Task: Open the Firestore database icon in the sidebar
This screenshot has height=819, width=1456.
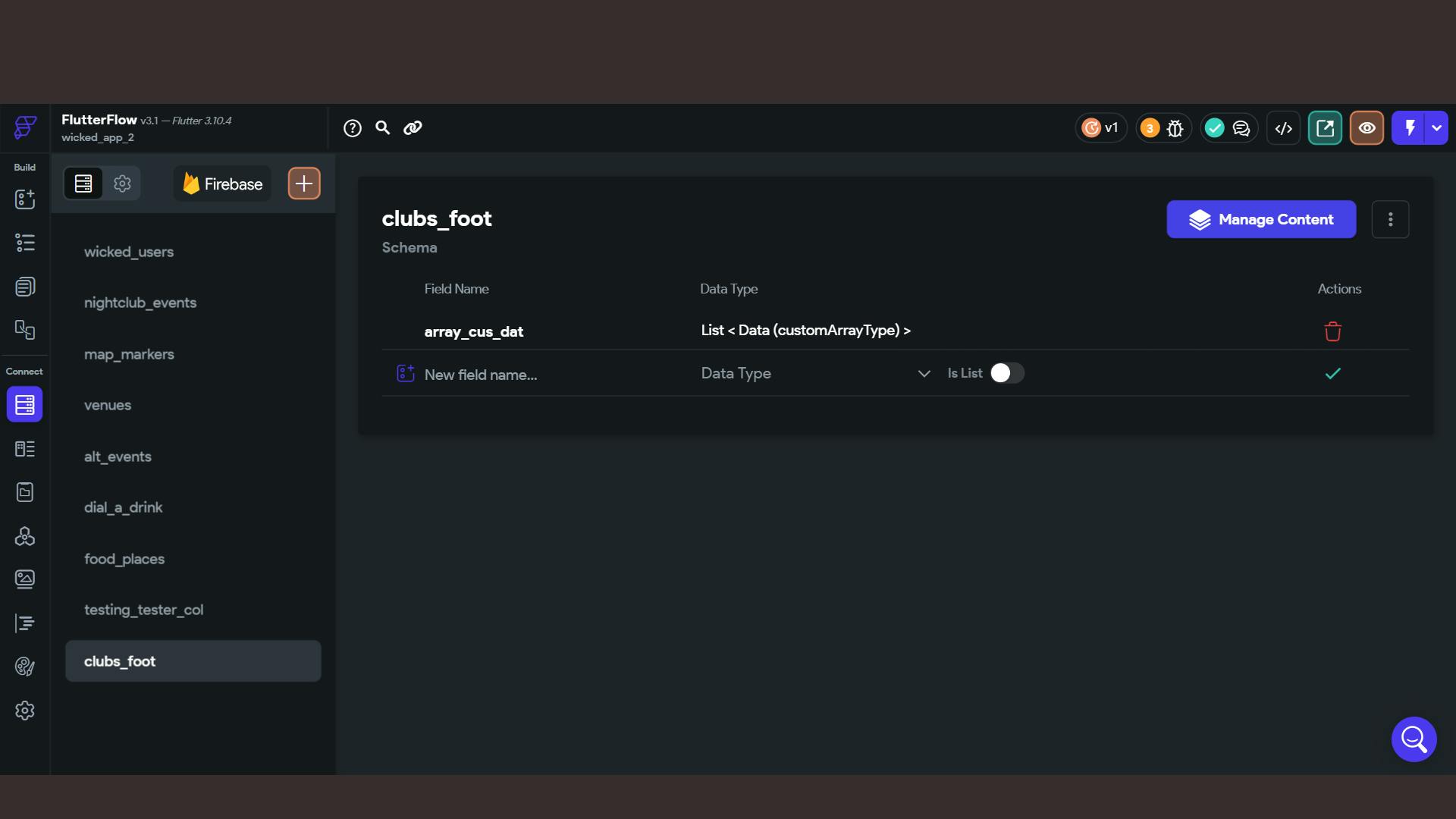Action: tap(24, 404)
